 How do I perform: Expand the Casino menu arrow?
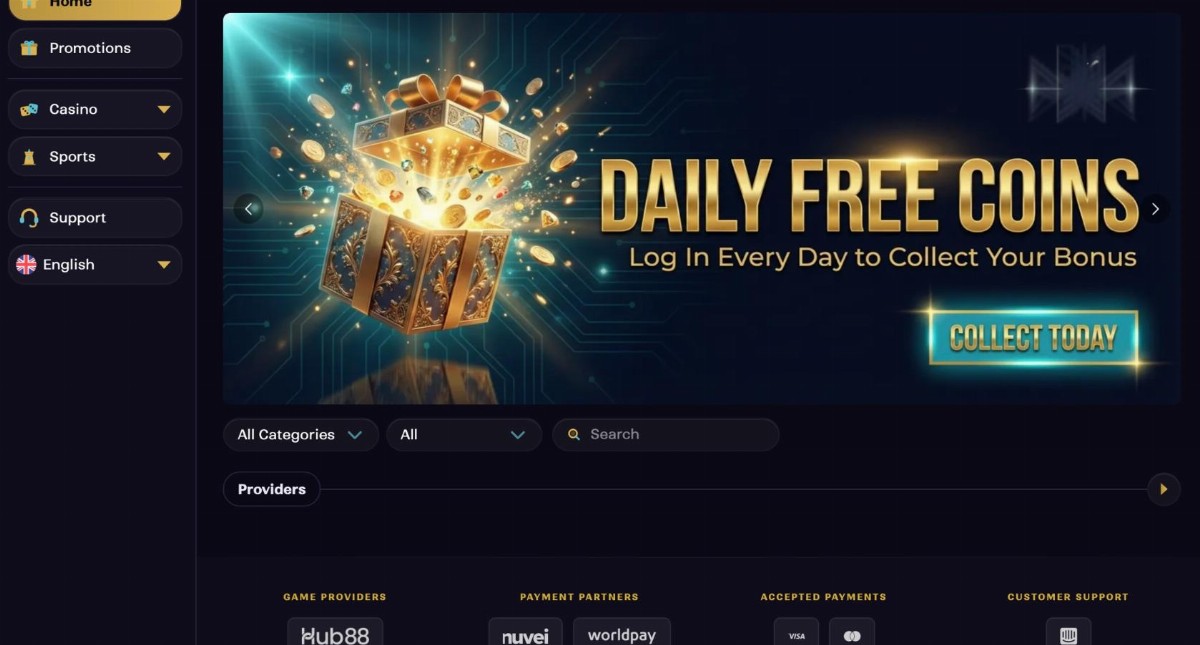click(x=164, y=110)
